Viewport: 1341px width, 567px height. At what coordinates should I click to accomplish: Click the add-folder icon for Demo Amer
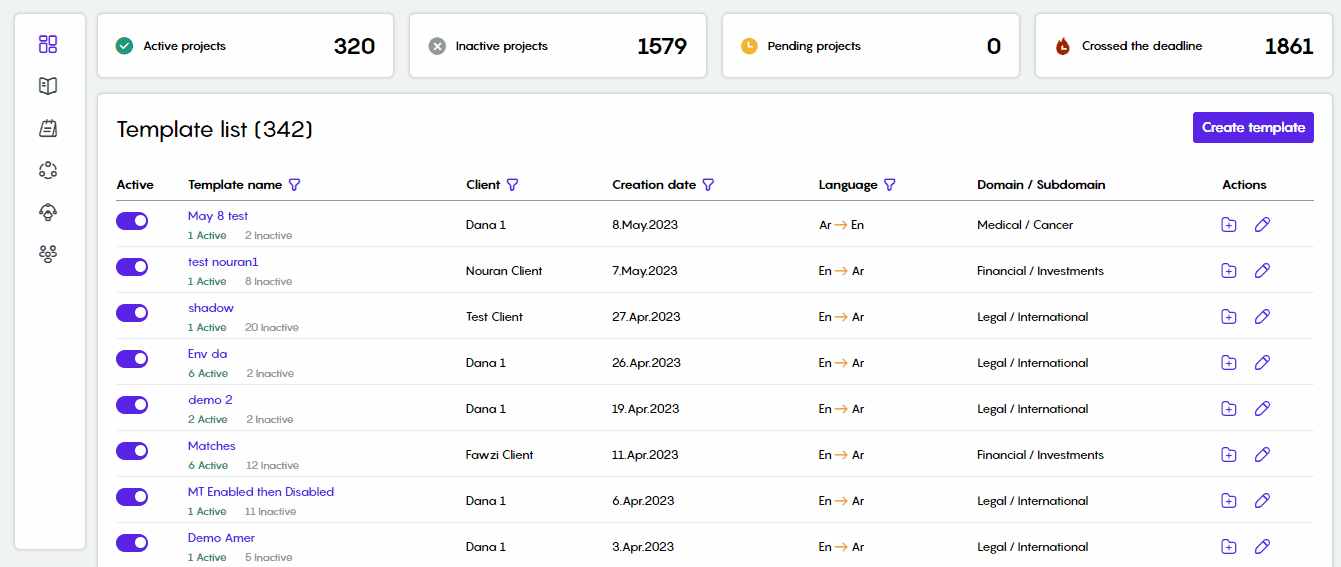tap(1229, 547)
